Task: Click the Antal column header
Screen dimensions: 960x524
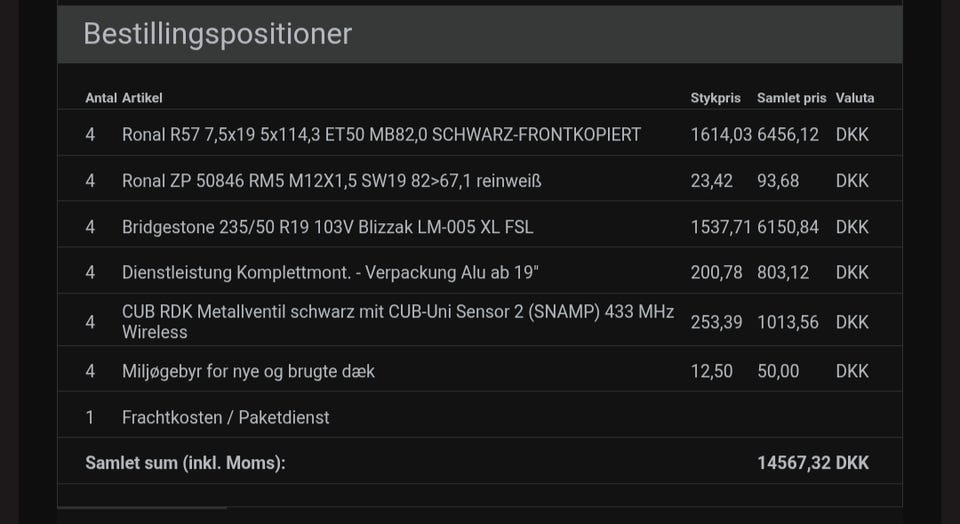Action: (101, 98)
